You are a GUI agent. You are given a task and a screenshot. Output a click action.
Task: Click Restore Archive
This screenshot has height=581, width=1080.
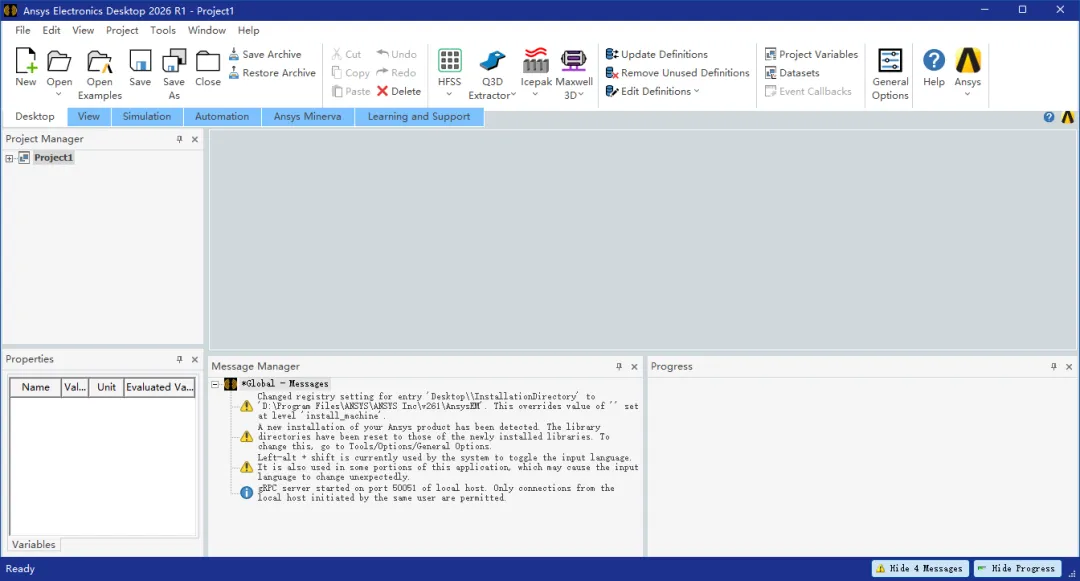(x=272, y=72)
